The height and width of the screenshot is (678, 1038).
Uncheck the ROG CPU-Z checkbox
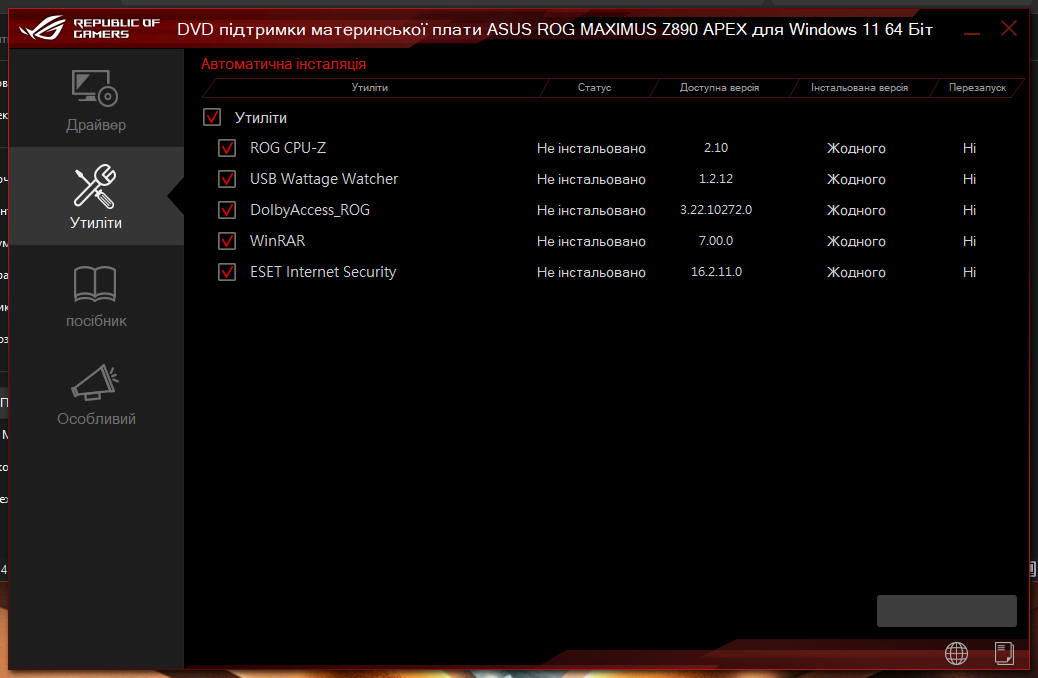[x=226, y=147]
